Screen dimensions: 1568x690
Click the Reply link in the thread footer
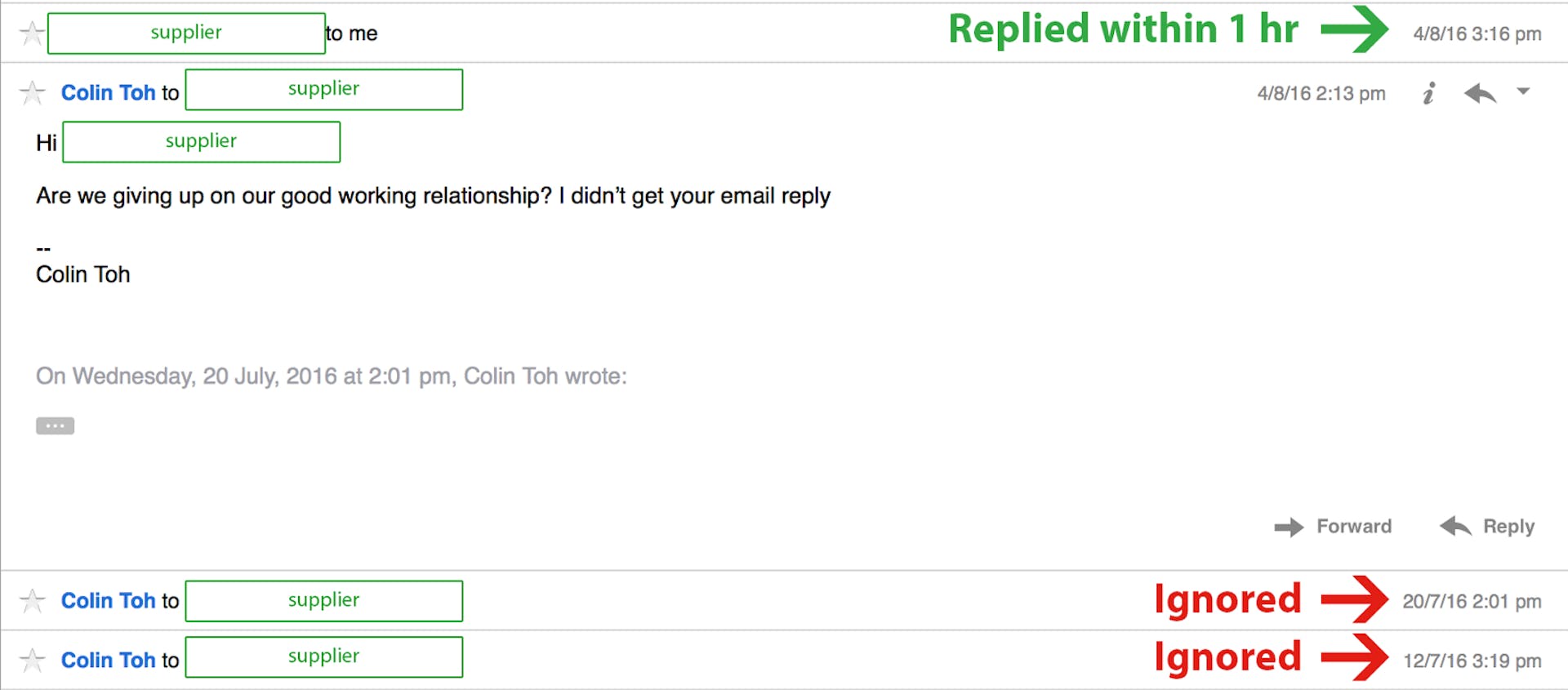pyautogui.click(x=1508, y=526)
